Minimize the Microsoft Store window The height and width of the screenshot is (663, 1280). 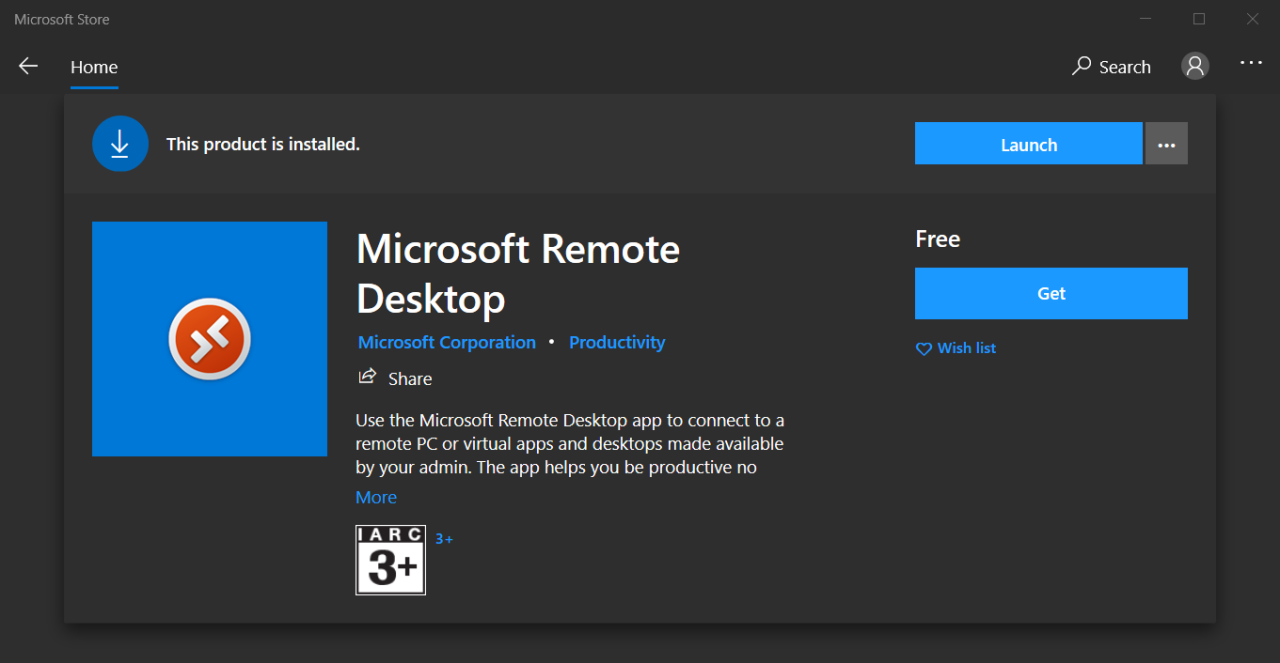pos(1145,19)
